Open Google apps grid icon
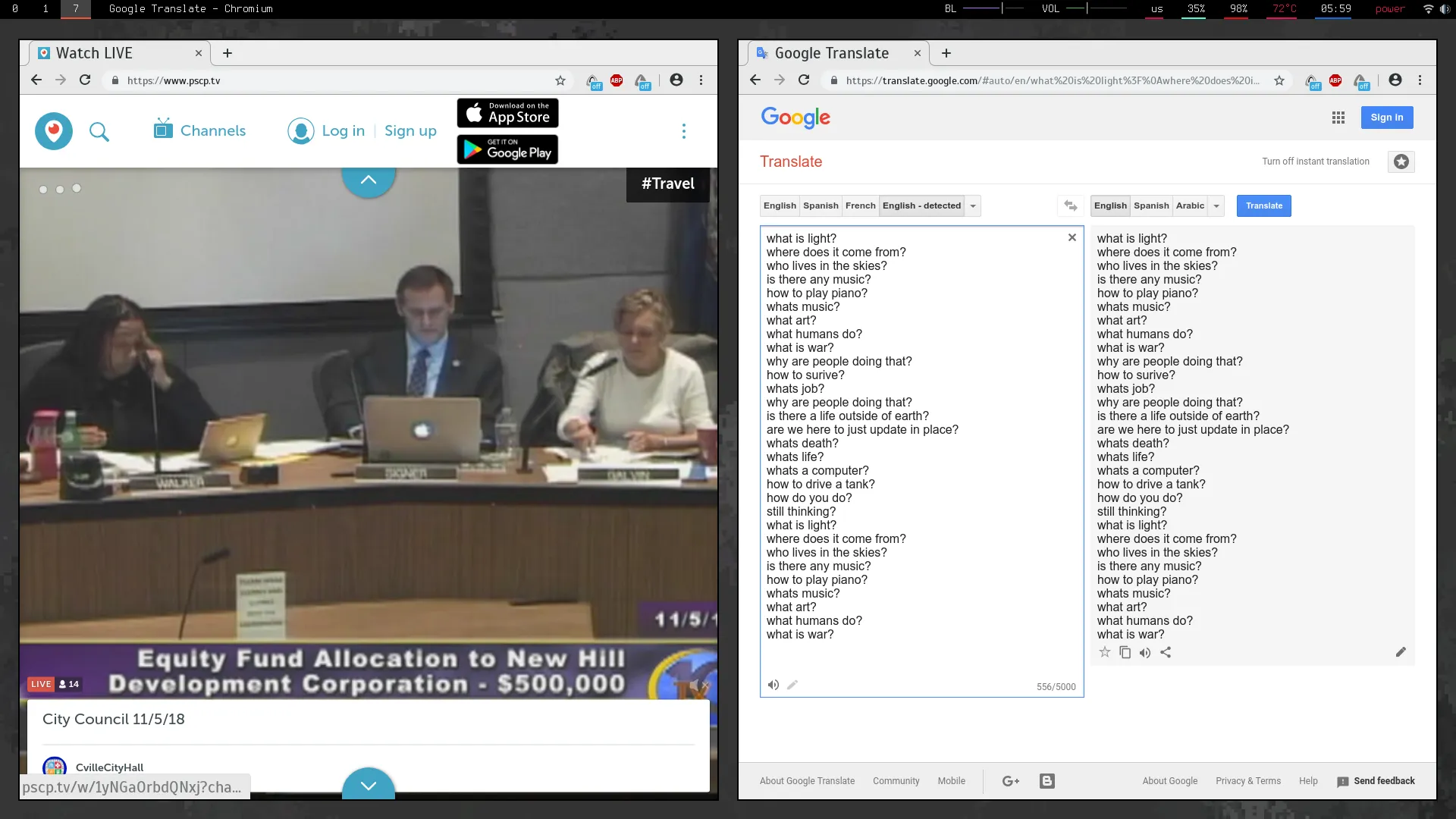The image size is (1456, 819). click(1338, 118)
